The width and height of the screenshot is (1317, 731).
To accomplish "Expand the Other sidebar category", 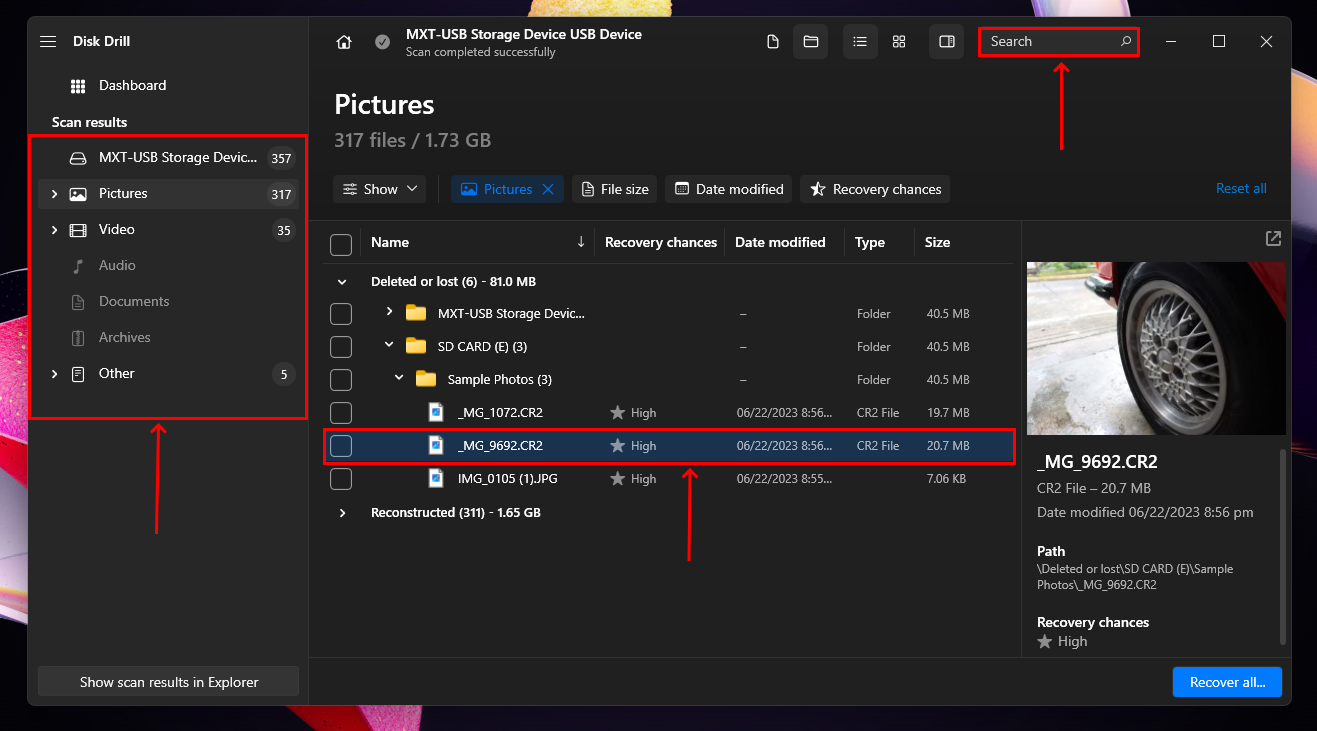I will point(54,374).
